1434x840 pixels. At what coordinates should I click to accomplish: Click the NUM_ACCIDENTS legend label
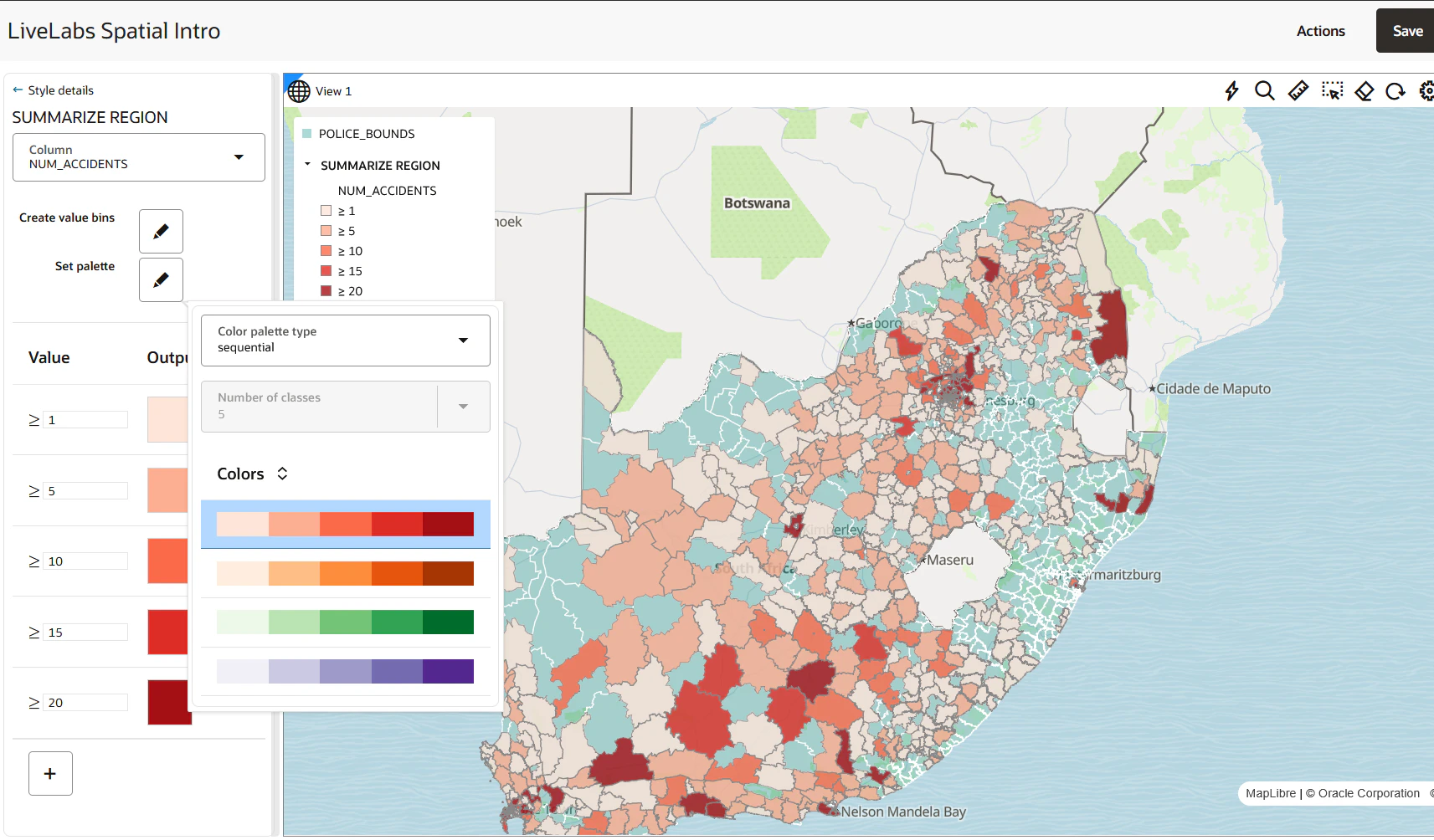[x=387, y=191]
